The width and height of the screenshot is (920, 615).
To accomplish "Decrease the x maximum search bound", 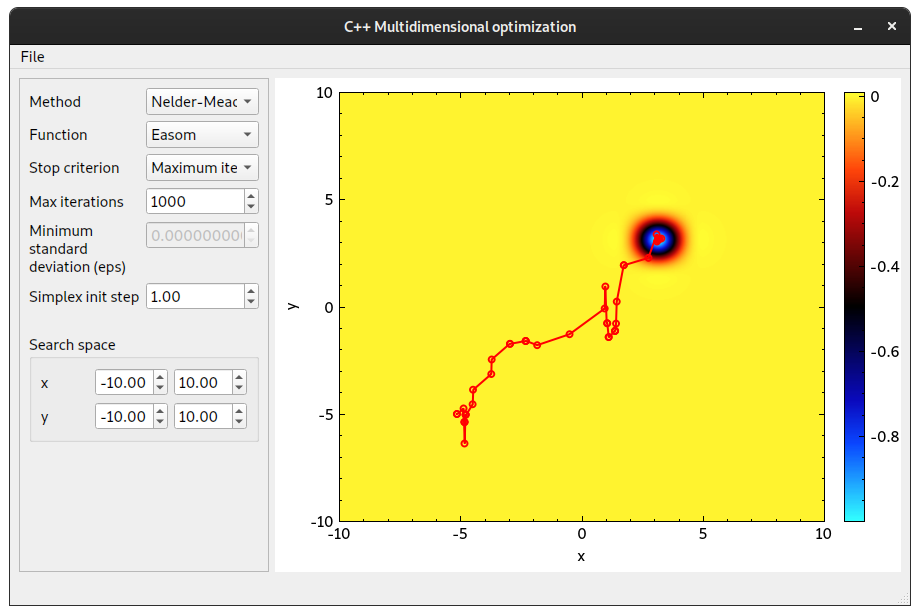I will click(x=239, y=388).
